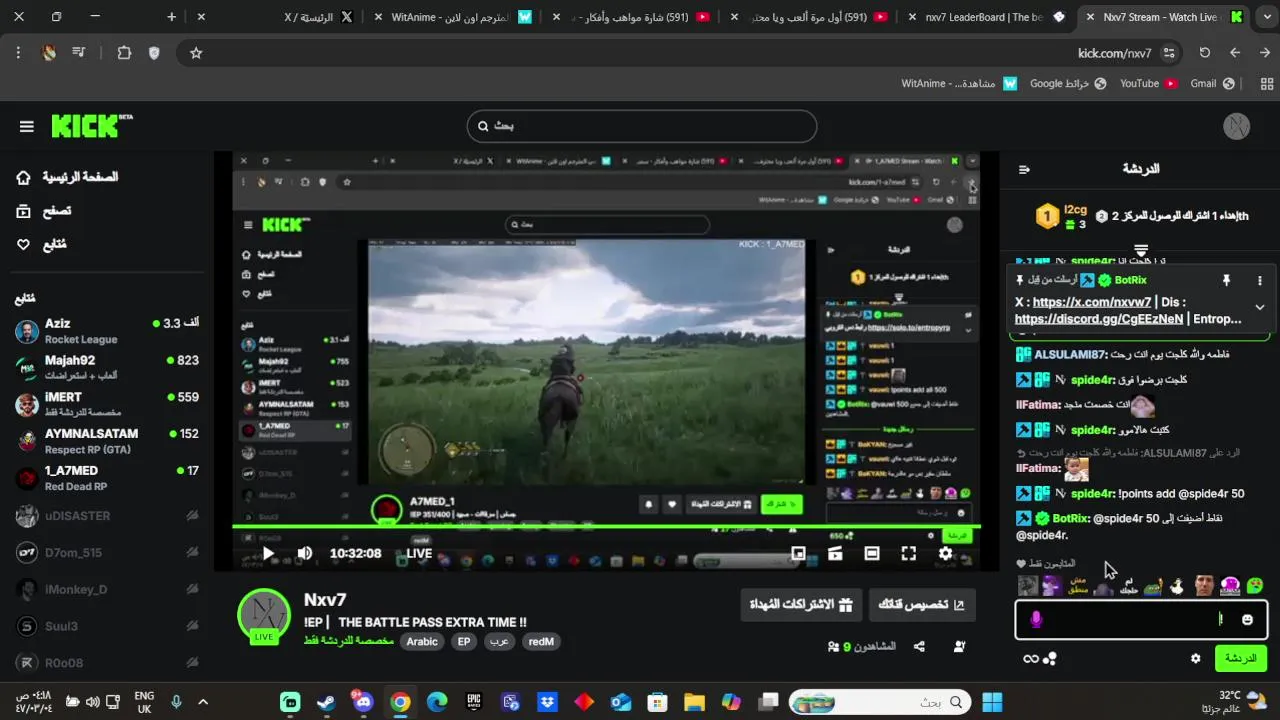This screenshot has width=1280, height=720.
Task: Open the user profile avatar menu
Action: pos(1237,126)
